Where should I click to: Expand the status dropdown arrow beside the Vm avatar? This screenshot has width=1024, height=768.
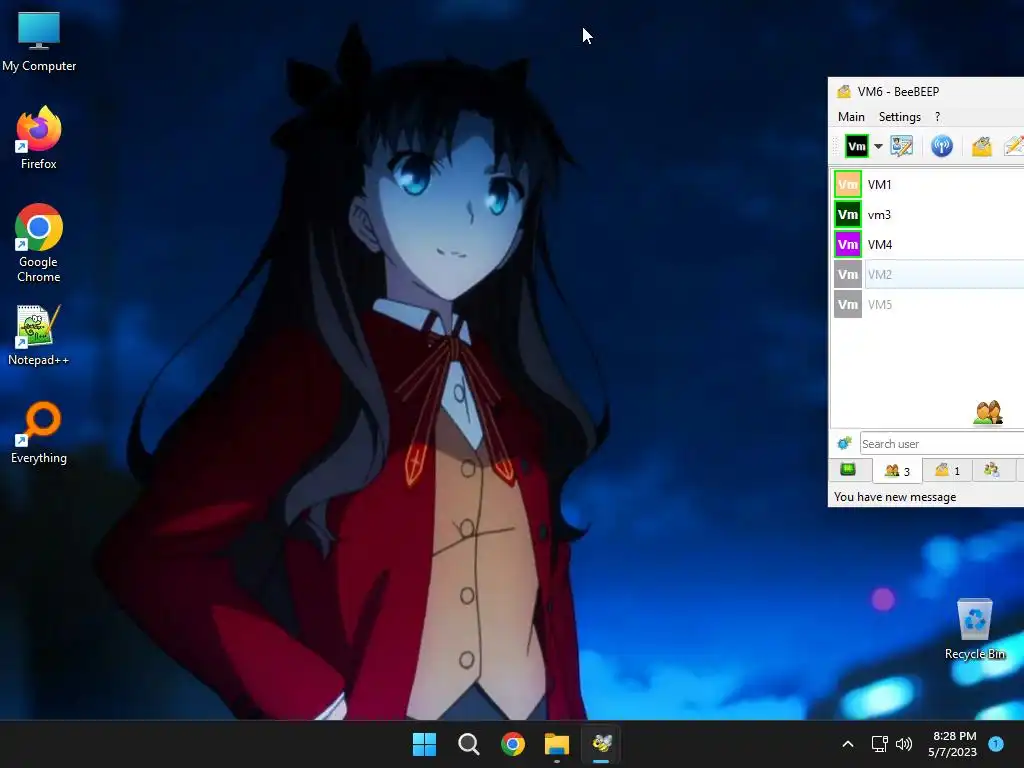pos(878,146)
